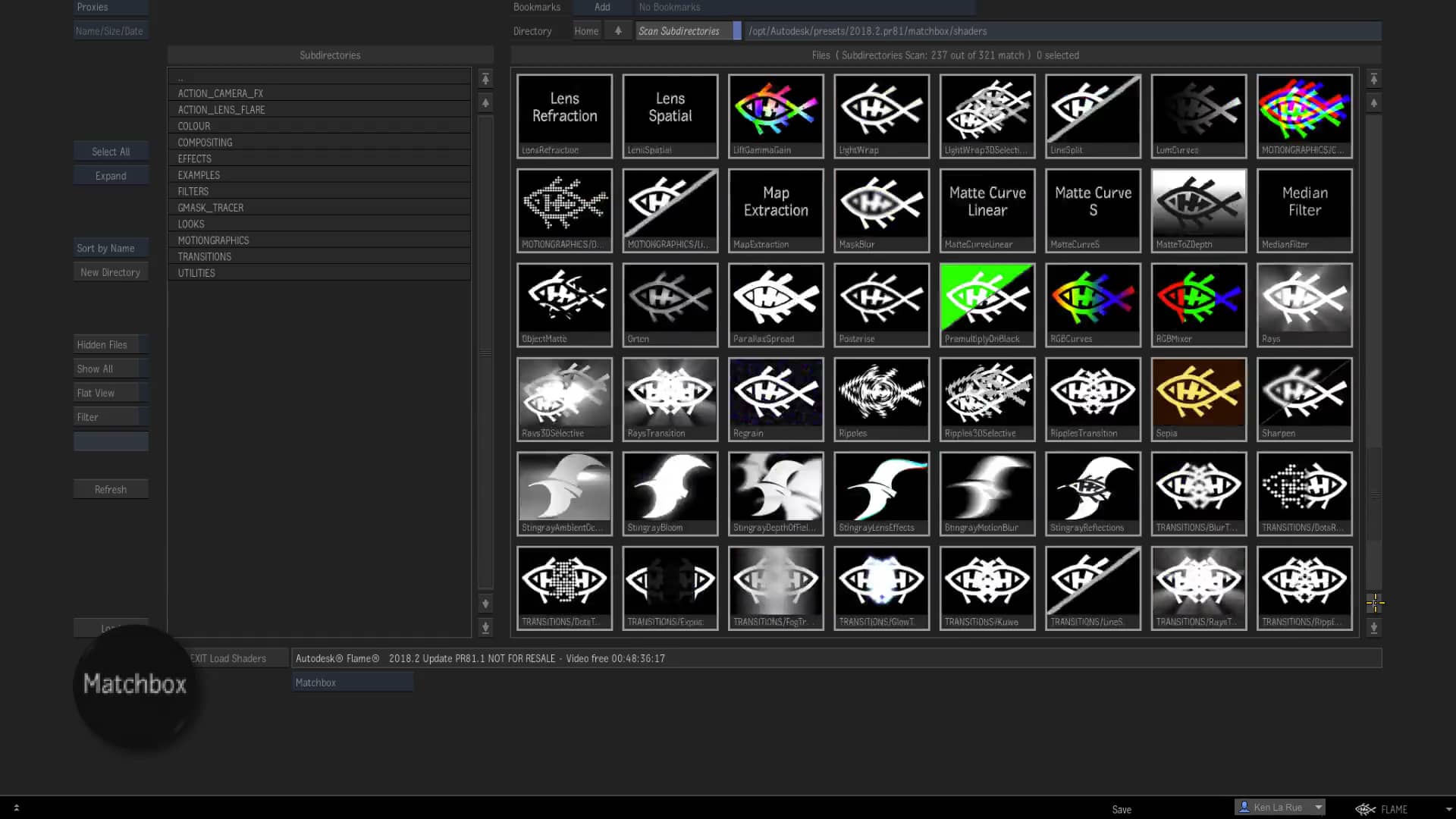This screenshot has width=1456, height=819.
Task: Select the Sepia shader icon
Action: point(1198,399)
